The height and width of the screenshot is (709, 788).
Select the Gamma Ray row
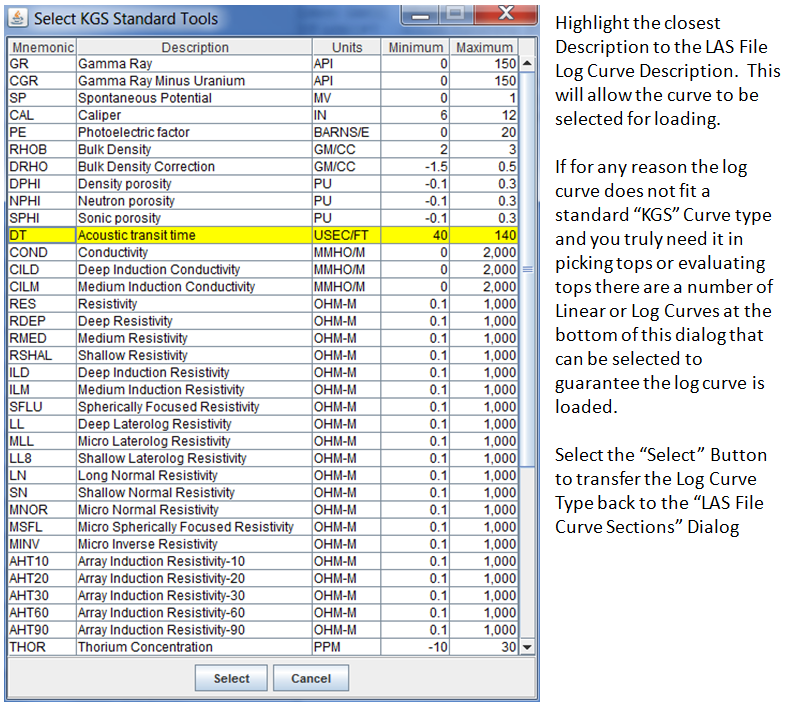(x=263, y=64)
